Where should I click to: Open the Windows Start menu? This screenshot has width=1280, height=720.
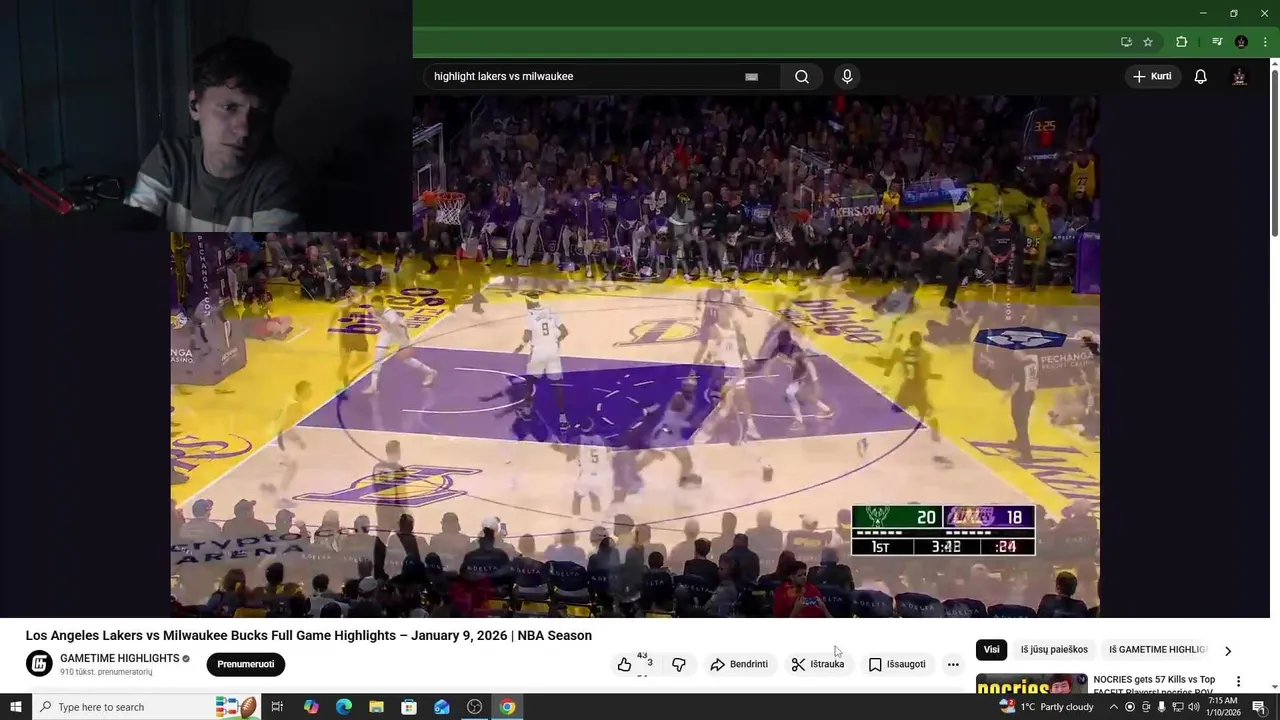pos(15,707)
